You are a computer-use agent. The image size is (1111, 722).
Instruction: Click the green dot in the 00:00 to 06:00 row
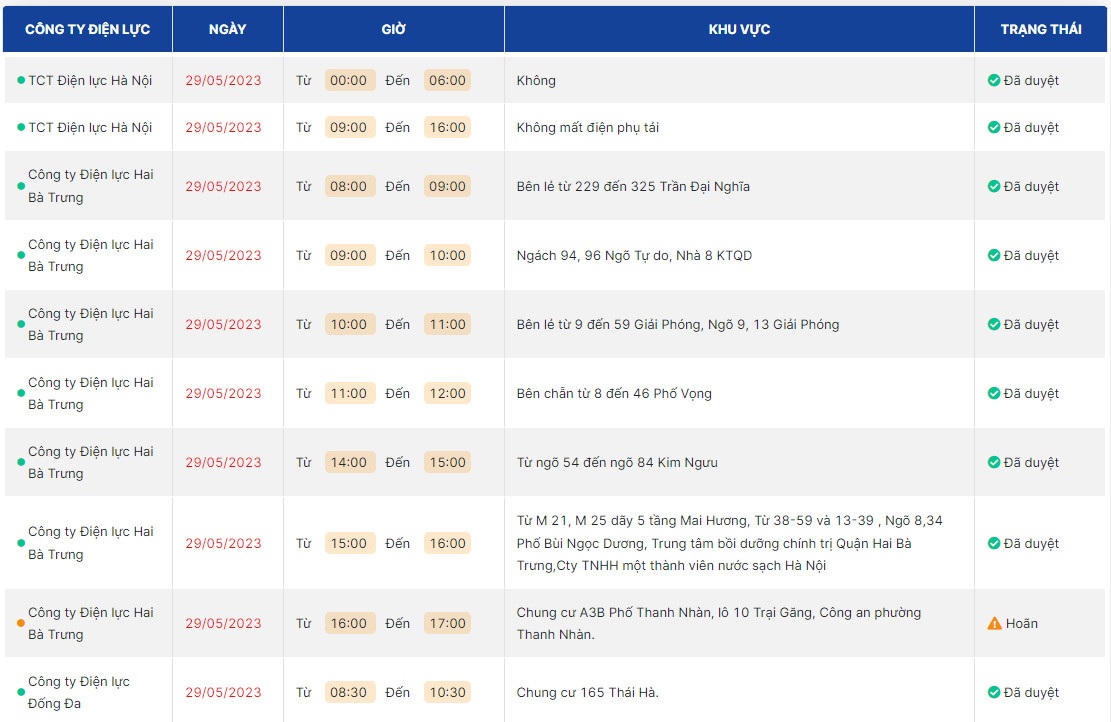pos(20,80)
